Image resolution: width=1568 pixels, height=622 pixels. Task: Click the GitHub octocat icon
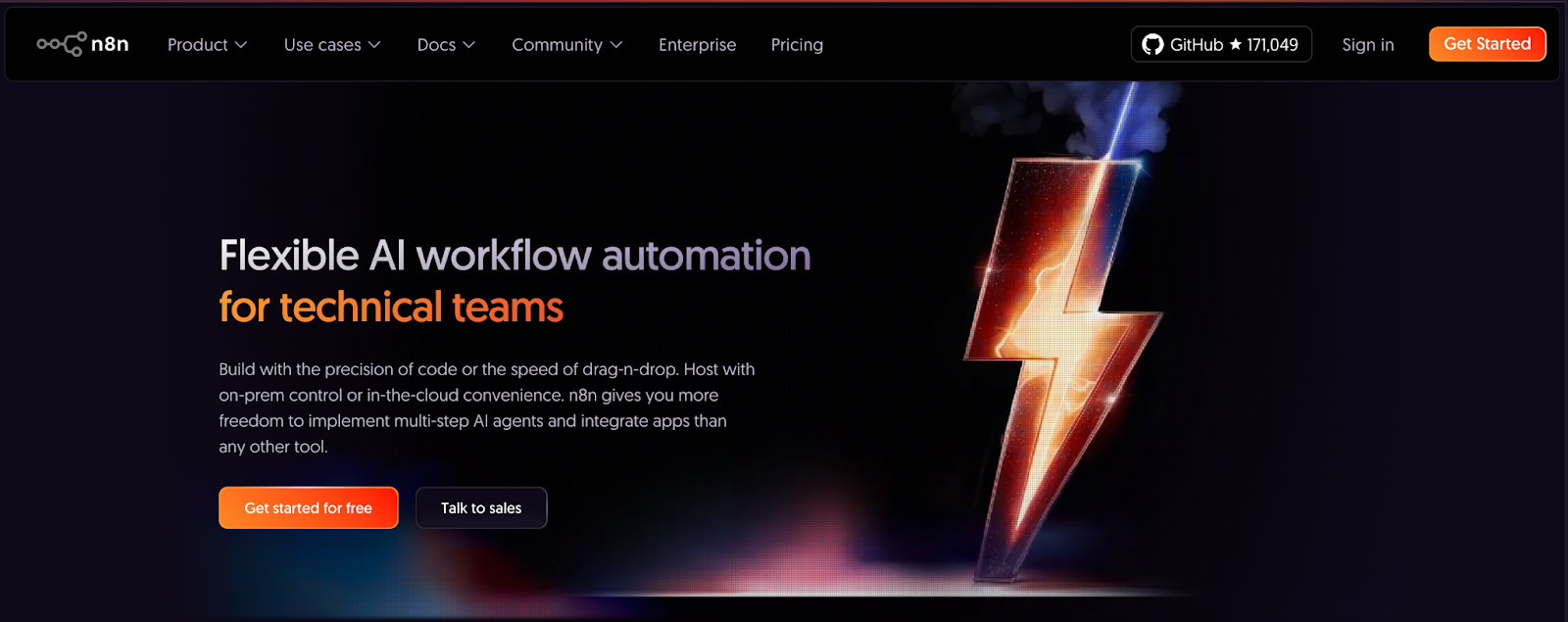[x=1153, y=44]
